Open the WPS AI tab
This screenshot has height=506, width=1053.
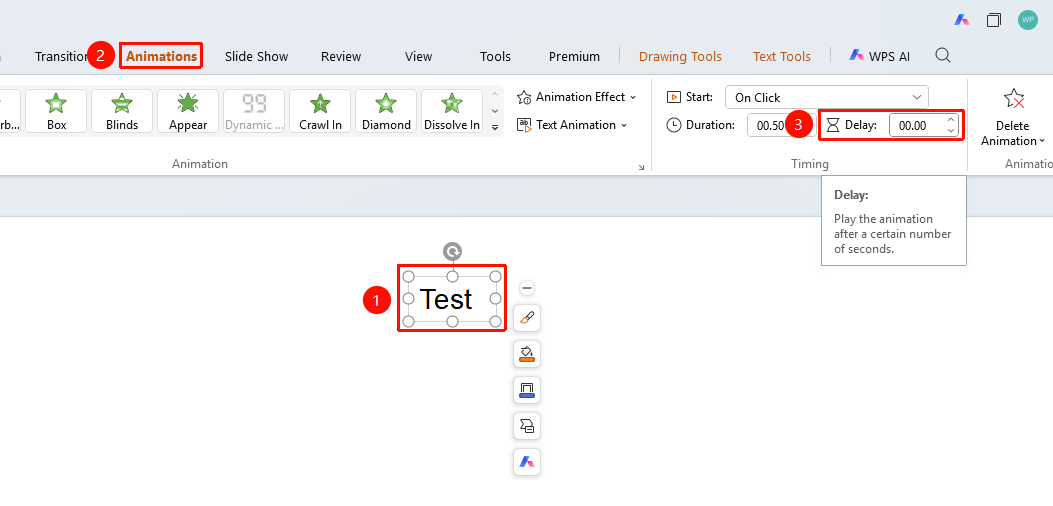tap(879, 56)
